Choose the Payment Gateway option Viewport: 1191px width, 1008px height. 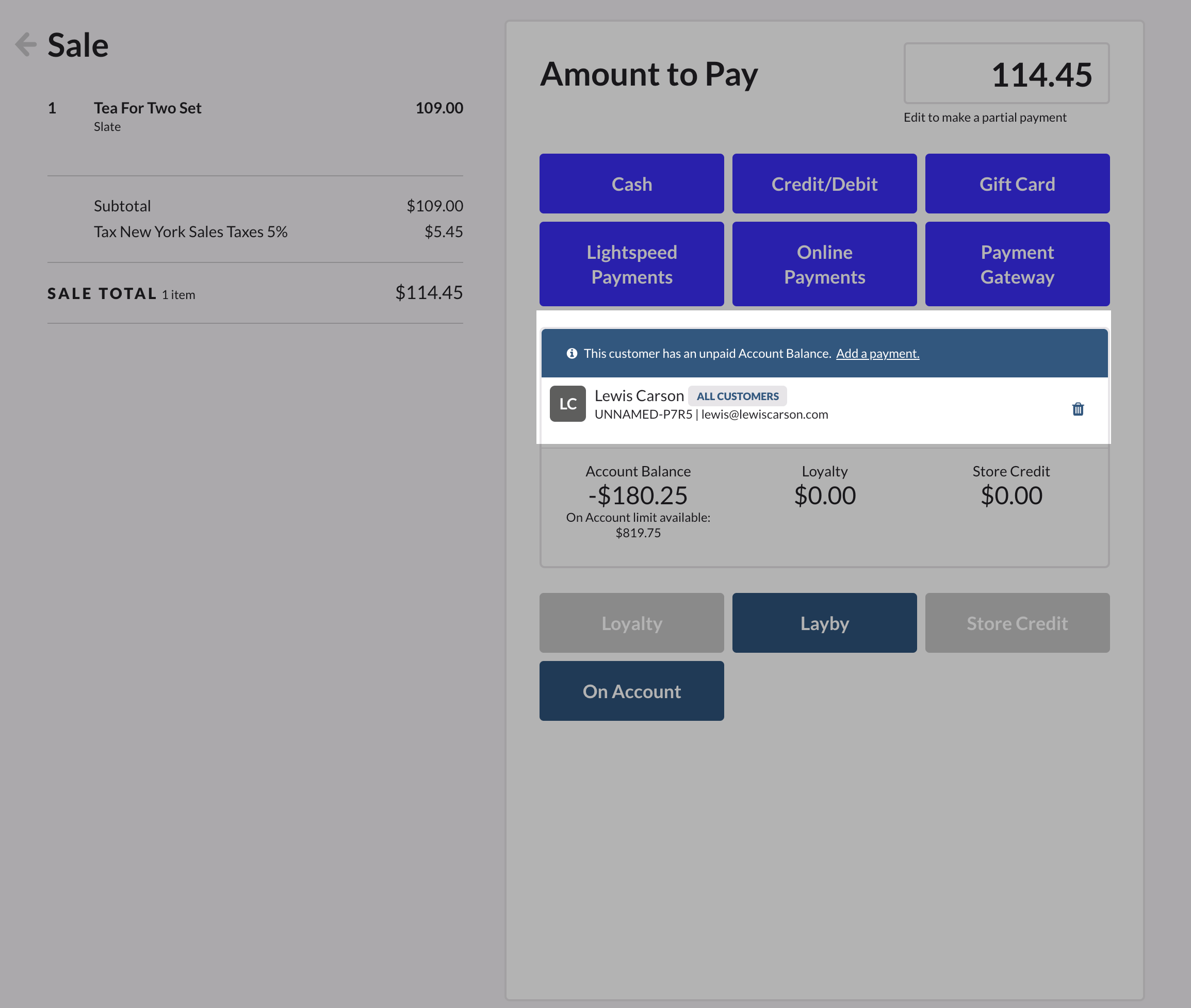click(1017, 263)
